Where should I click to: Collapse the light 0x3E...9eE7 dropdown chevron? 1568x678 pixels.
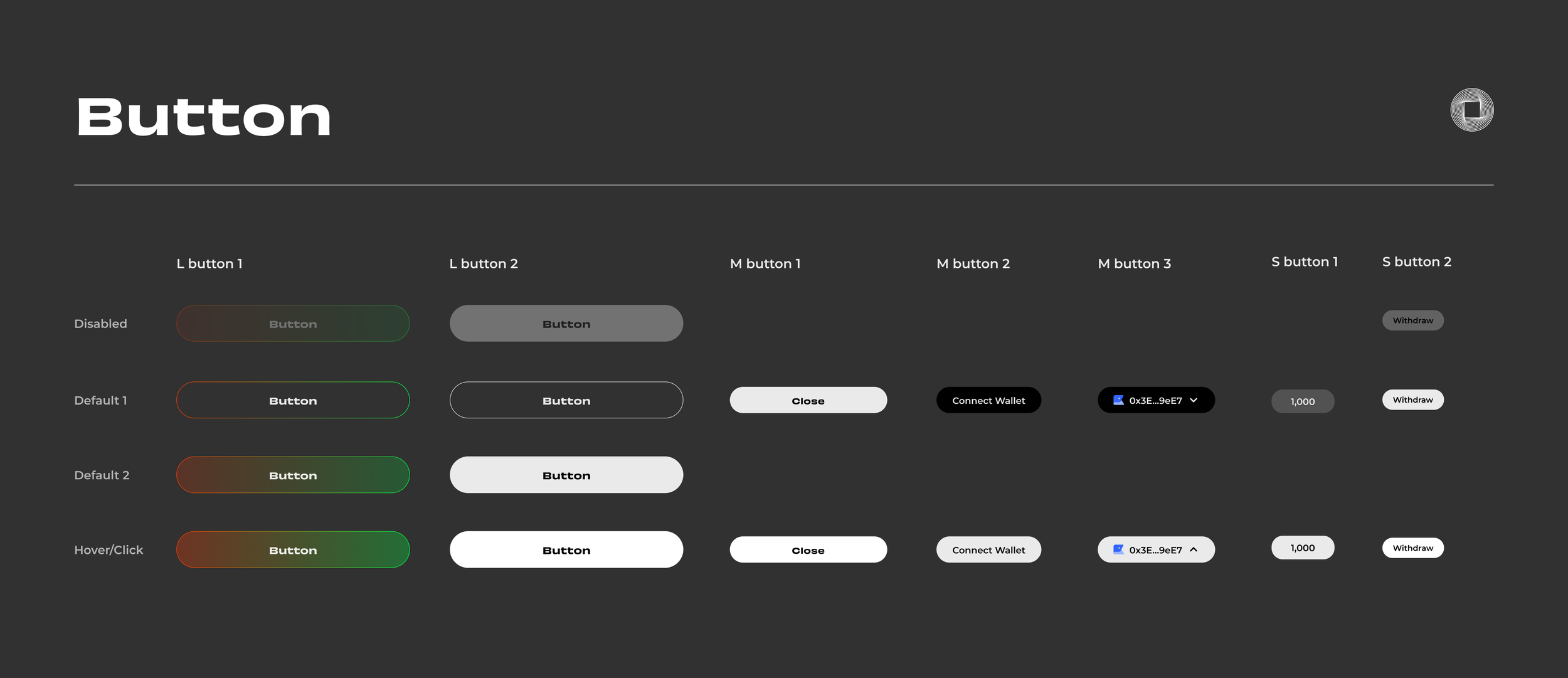pos(1194,549)
